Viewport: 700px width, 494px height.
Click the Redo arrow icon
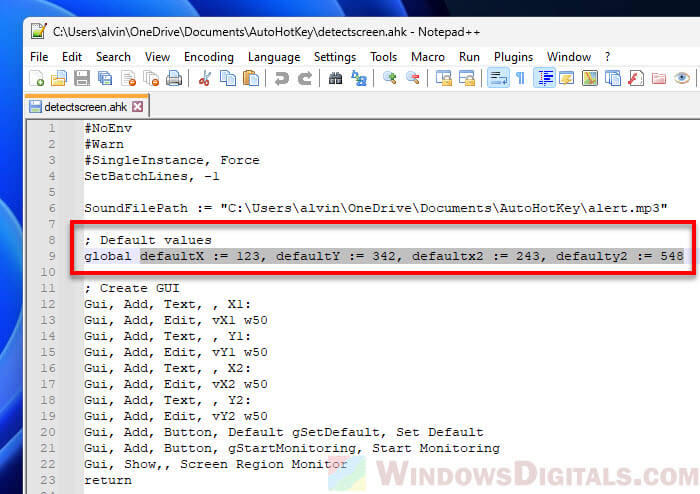pyautogui.click(x=305, y=79)
